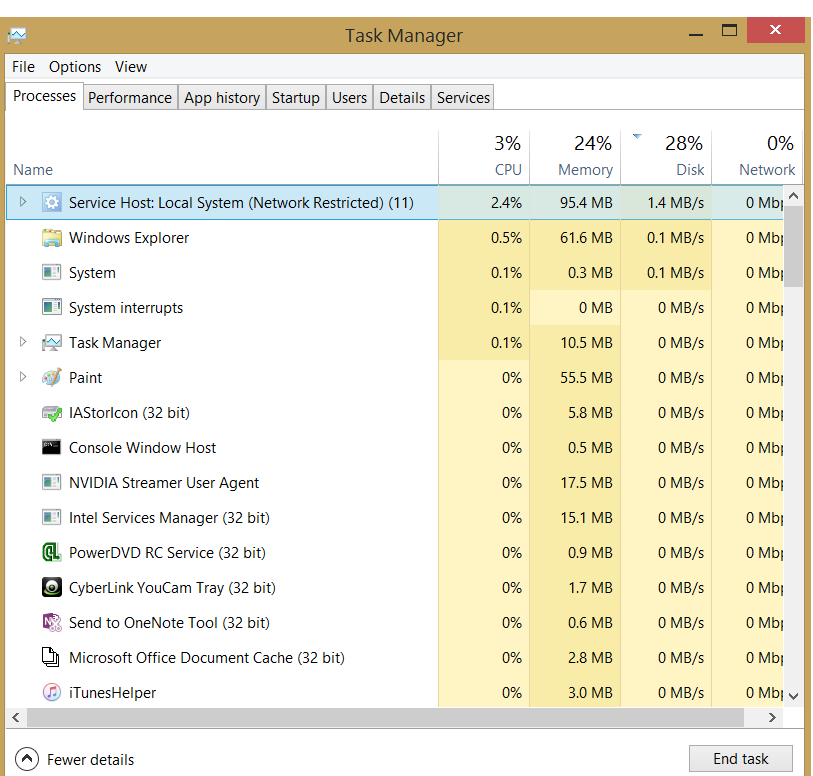This screenshot has height=776, width=813.
Task: Collapse view with Fewer details arrow
Action: tap(27, 759)
